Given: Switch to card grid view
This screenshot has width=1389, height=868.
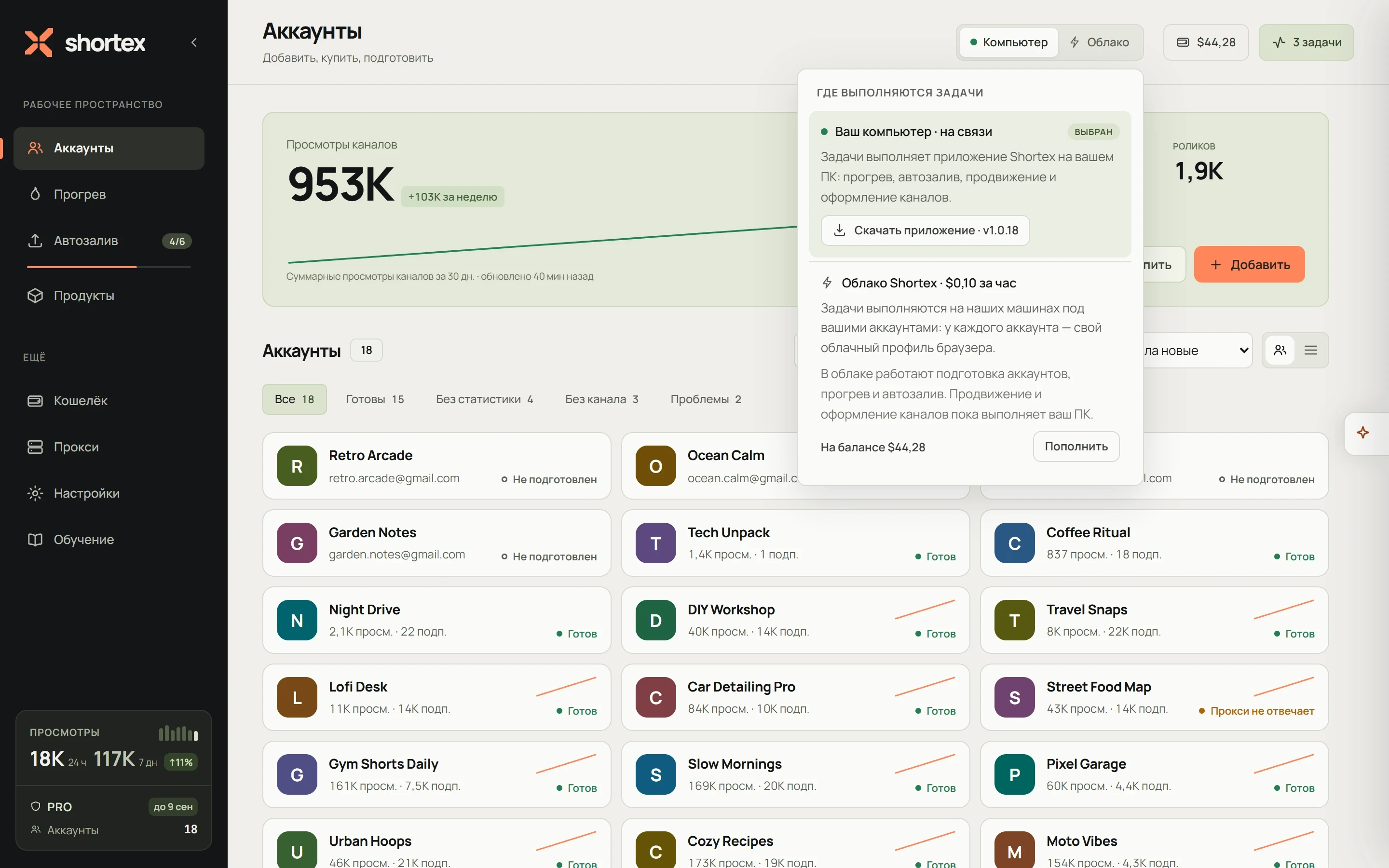Looking at the screenshot, I should tap(1280, 350).
